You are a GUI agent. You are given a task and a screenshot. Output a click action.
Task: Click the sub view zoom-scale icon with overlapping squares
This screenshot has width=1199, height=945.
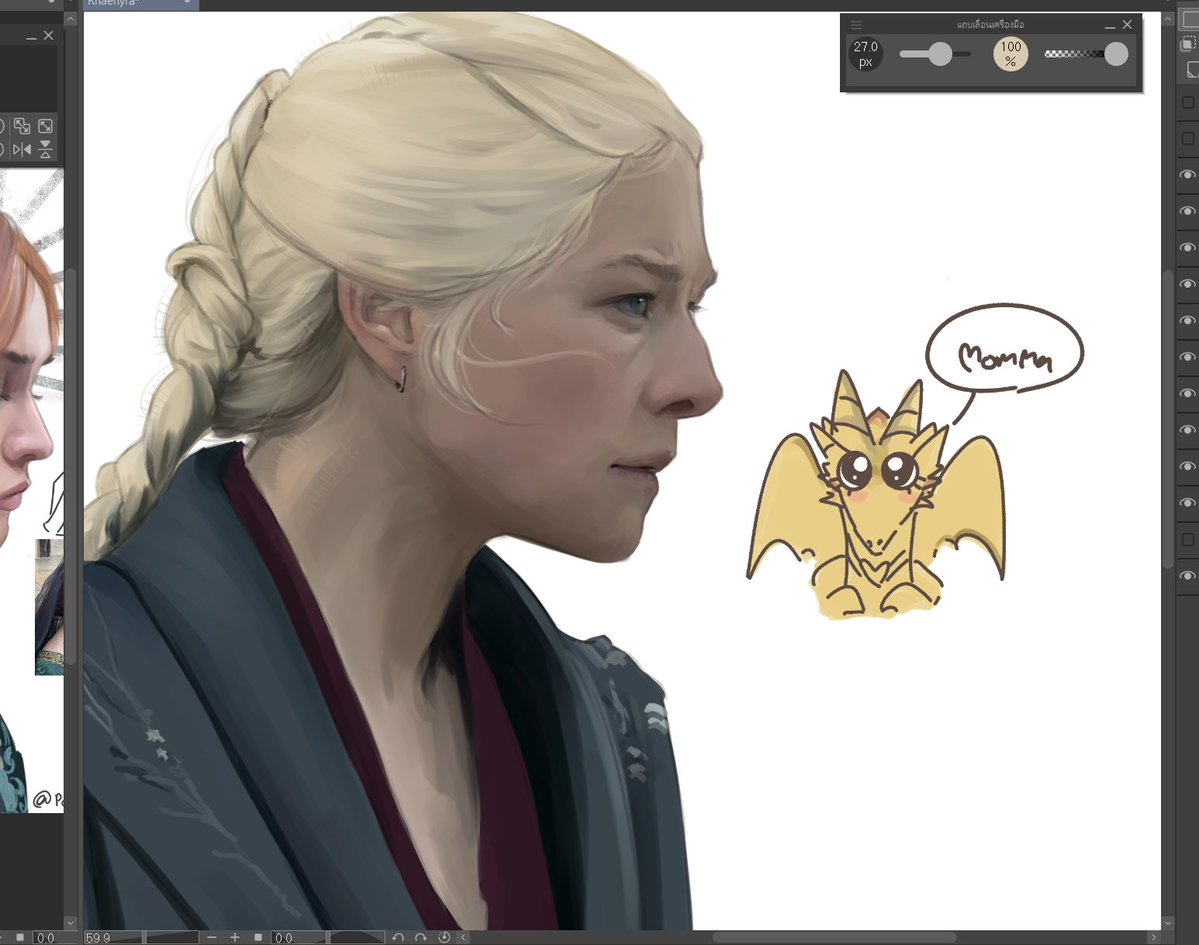tap(22, 126)
